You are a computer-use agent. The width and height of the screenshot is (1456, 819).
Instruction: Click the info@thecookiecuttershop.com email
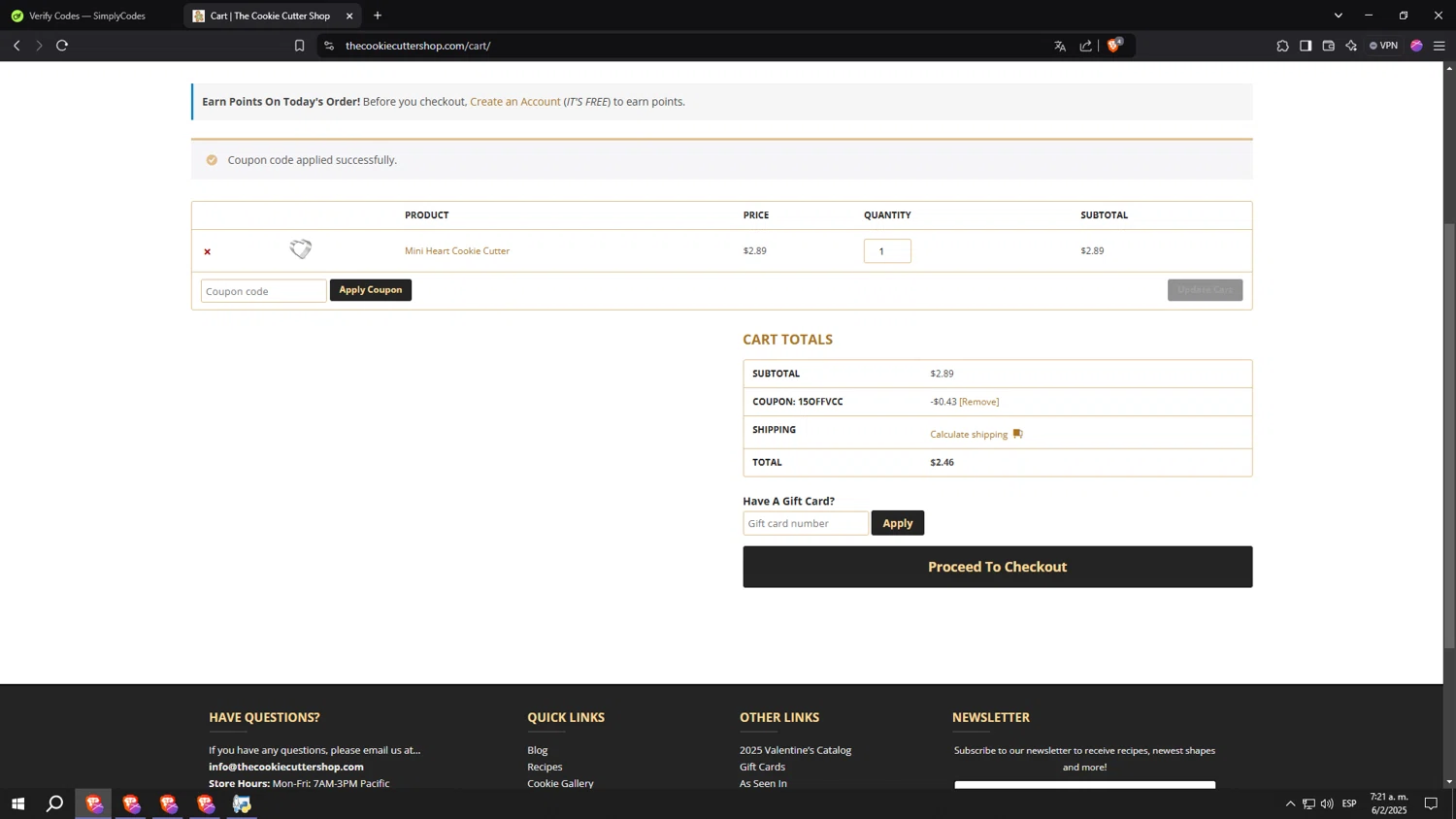coord(286,767)
